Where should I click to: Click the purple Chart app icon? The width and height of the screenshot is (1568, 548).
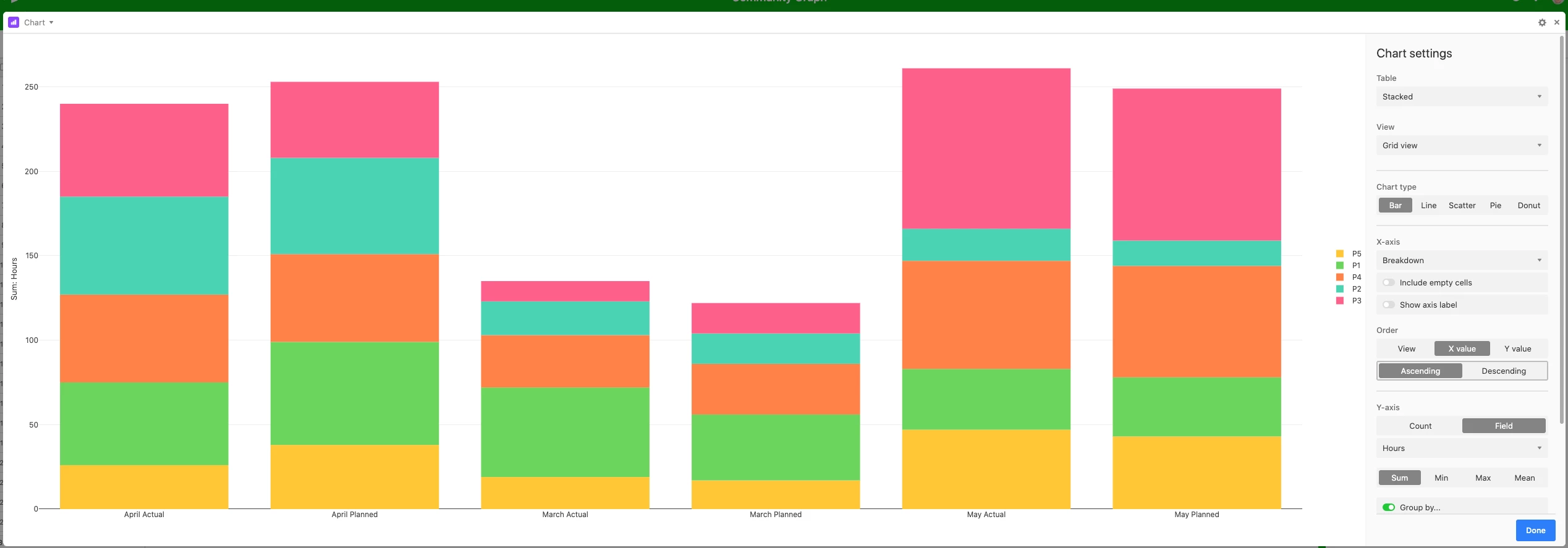click(14, 22)
